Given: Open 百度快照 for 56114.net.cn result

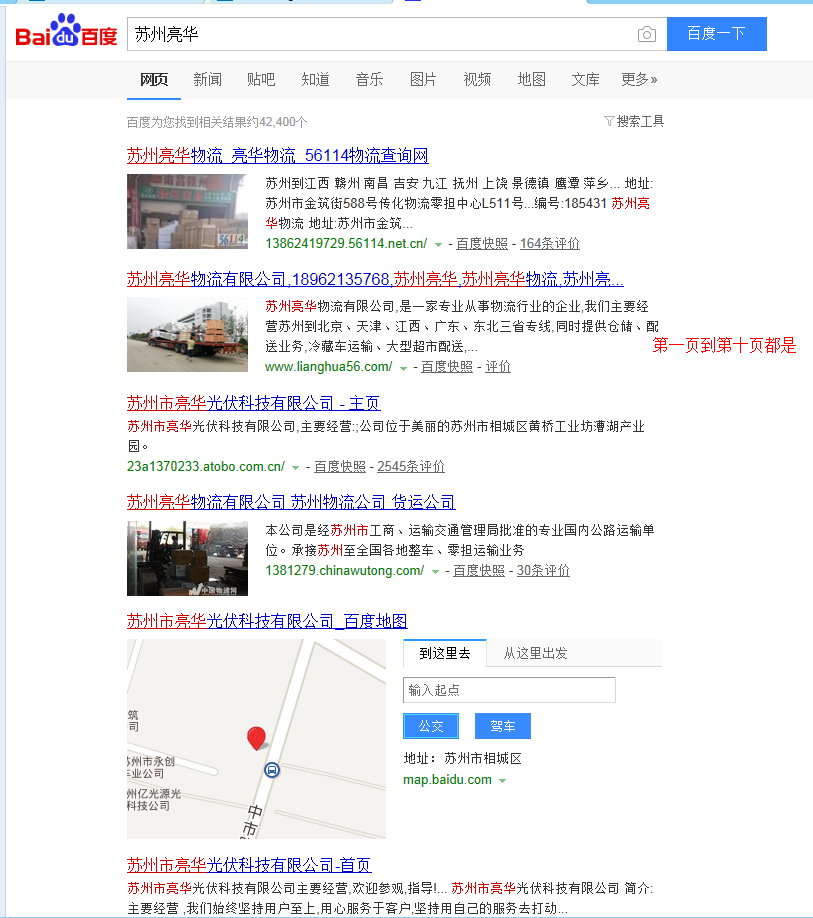Looking at the screenshot, I should point(482,244).
